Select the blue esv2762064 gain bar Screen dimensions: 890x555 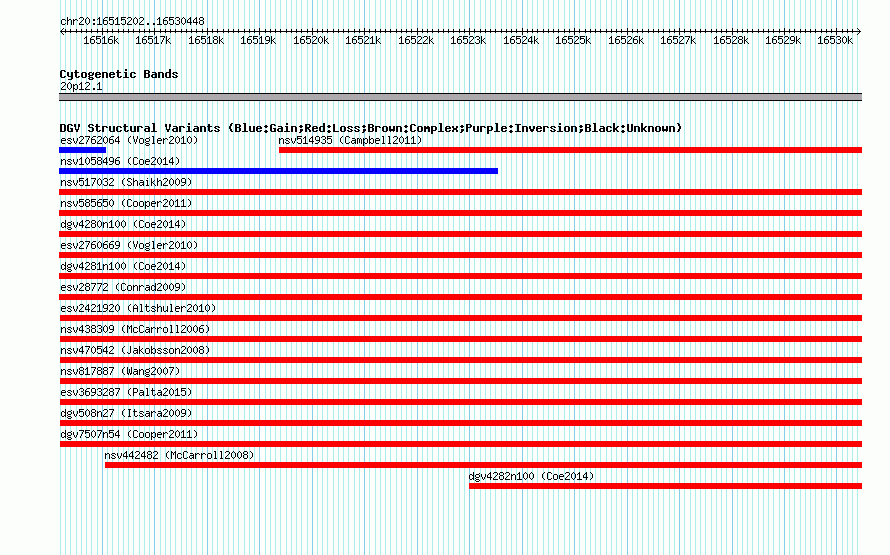tap(82, 150)
